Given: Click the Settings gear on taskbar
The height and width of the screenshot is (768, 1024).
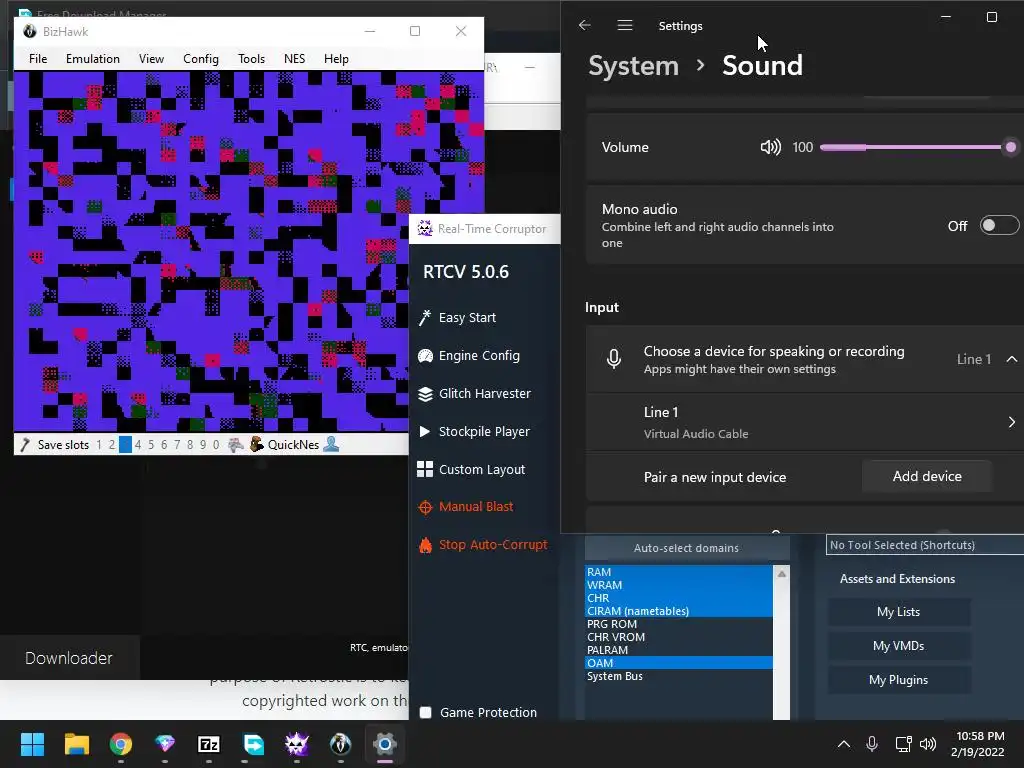Looking at the screenshot, I should click(385, 744).
